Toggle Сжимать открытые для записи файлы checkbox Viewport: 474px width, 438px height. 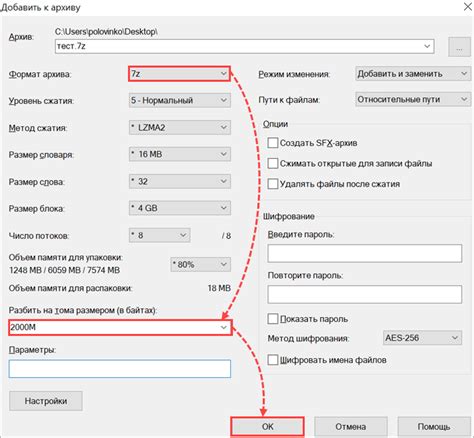click(273, 163)
